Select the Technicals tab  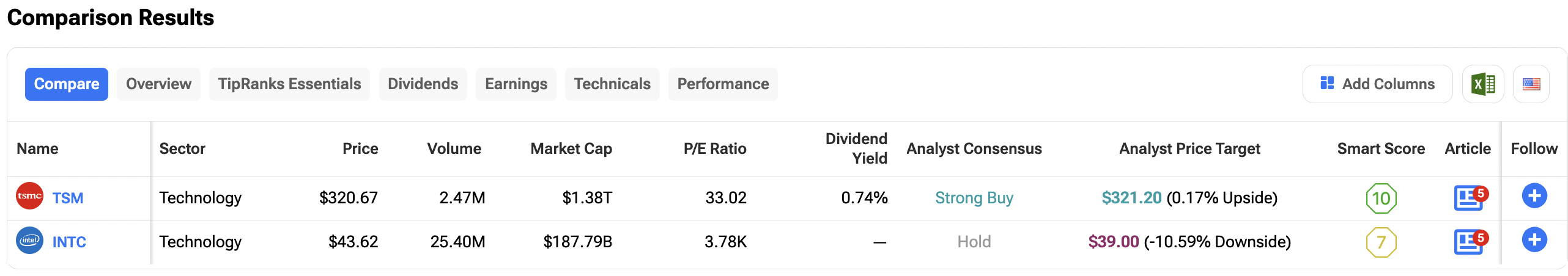pyautogui.click(x=612, y=84)
